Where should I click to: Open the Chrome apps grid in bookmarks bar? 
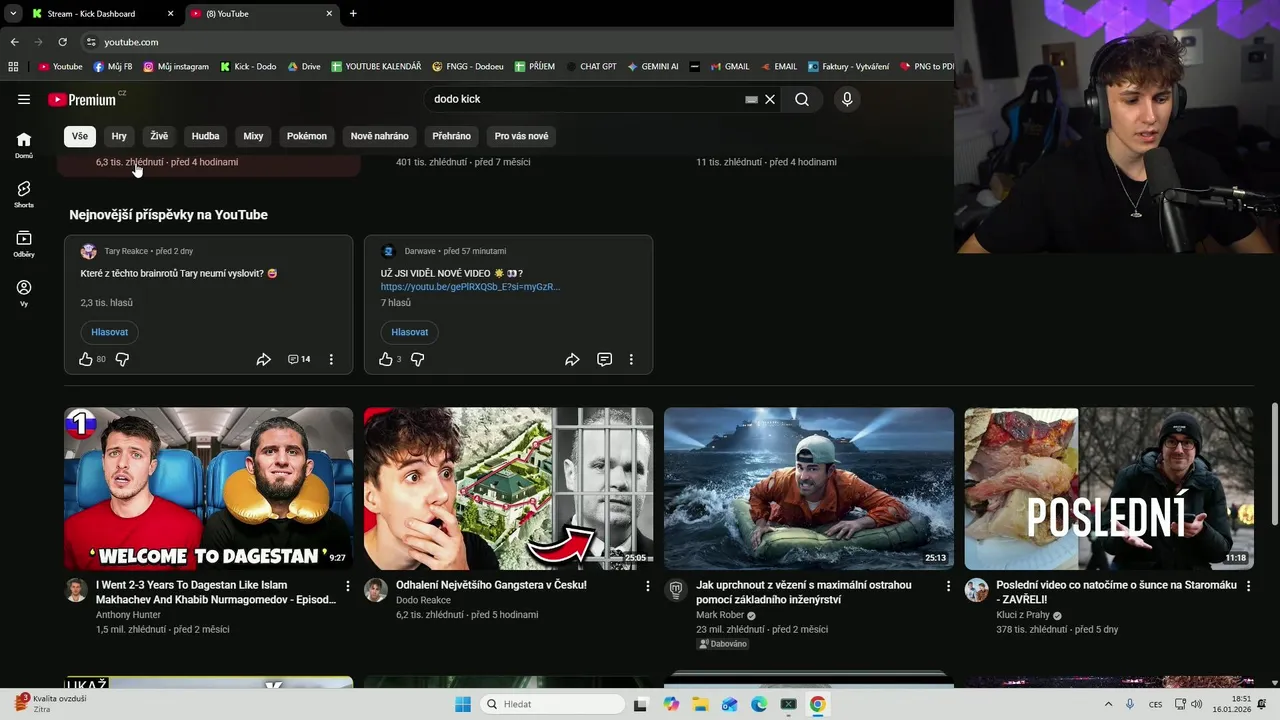[x=13, y=67]
